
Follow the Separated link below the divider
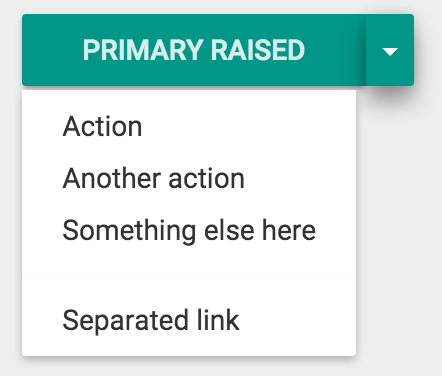189,320
